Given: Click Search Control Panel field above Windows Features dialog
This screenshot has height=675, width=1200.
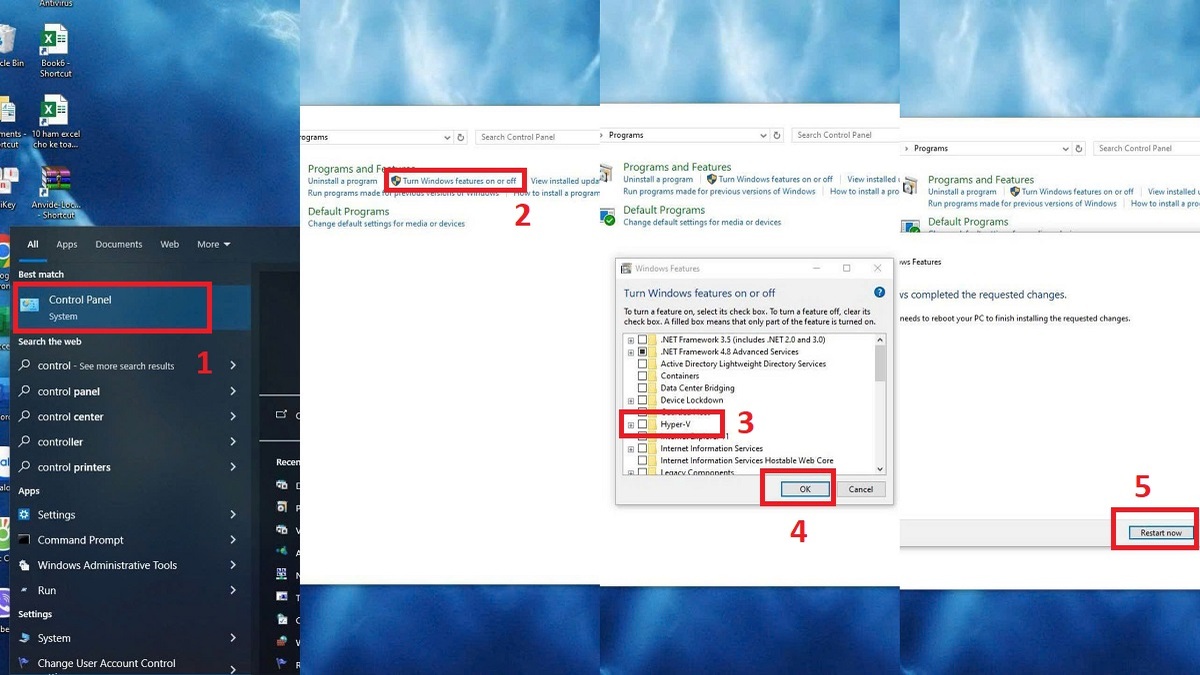Looking at the screenshot, I should click(846, 135).
